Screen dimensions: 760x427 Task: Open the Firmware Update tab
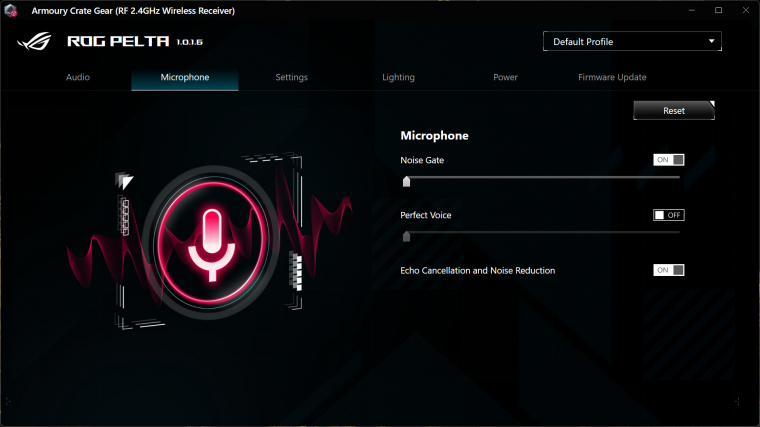[612, 77]
